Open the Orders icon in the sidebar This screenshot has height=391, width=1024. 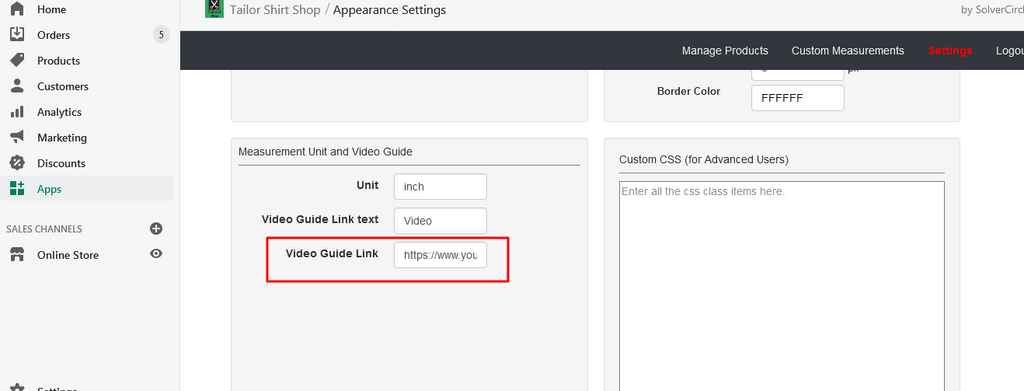click(17, 35)
